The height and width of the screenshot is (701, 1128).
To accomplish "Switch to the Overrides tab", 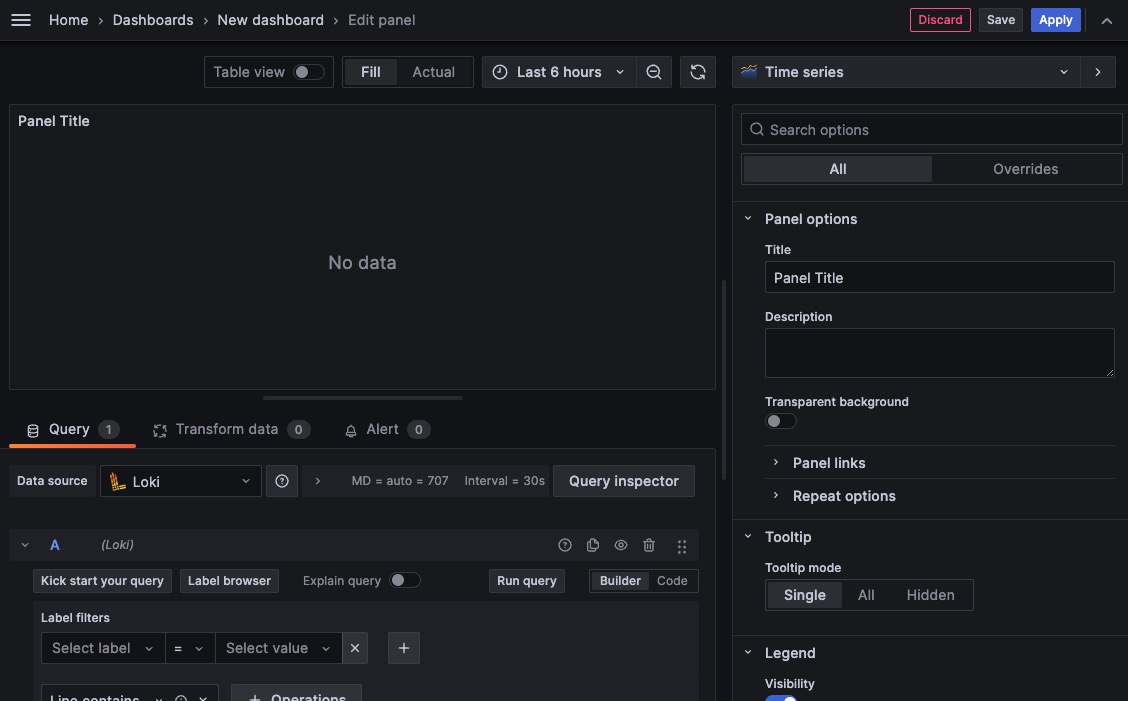I will (1025, 169).
